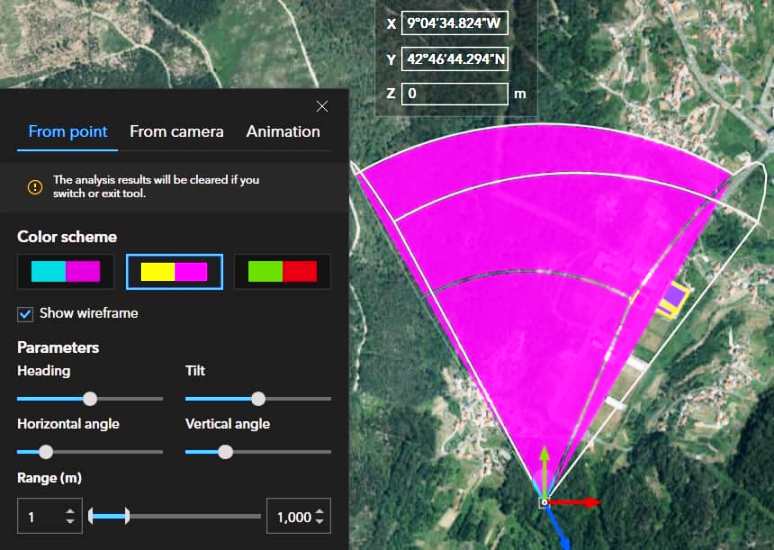This screenshot has height=550, width=774.
Task: Select the green and red color scheme
Action: point(282,272)
